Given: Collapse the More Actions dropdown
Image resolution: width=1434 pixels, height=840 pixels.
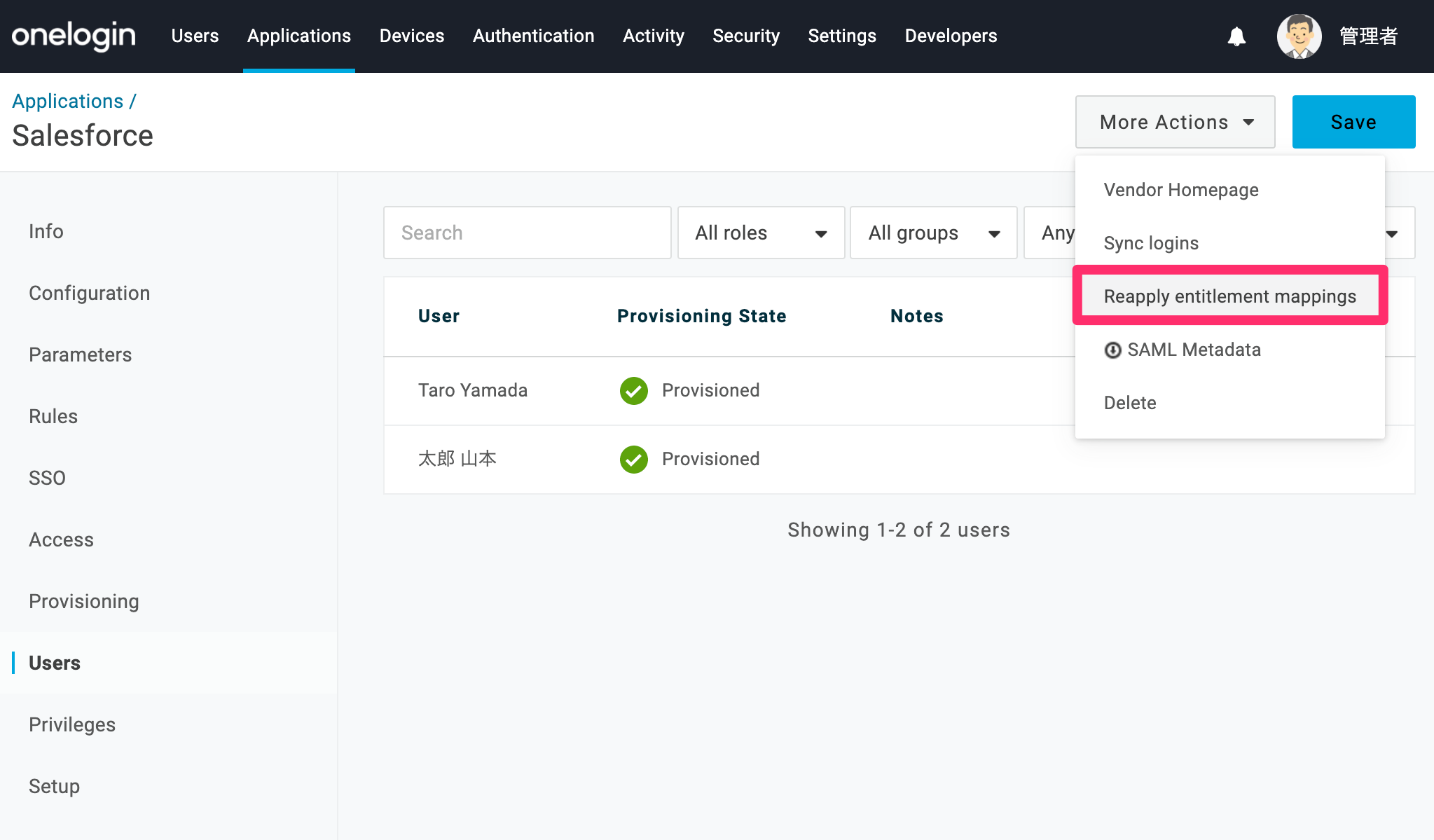Looking at the screenshot, I should click(x=1176, y=122).
